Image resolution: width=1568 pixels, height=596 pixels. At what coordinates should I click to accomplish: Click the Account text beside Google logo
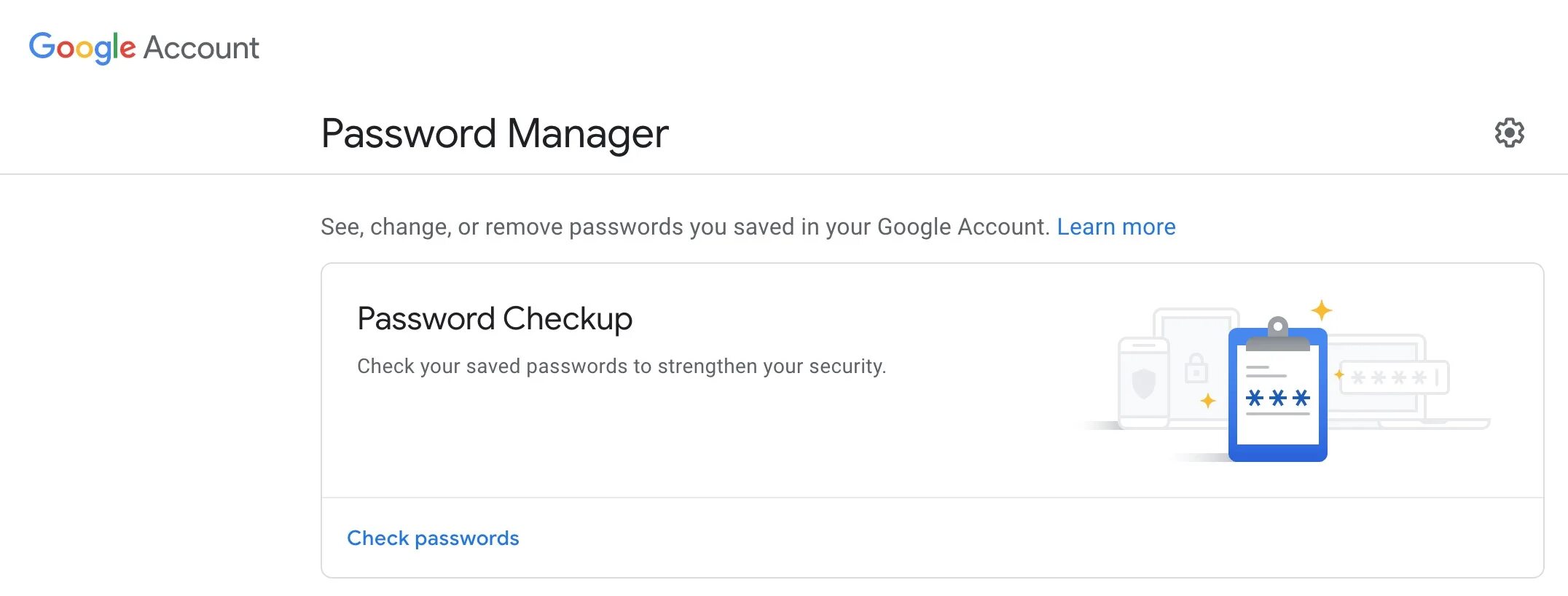[201, 48]
